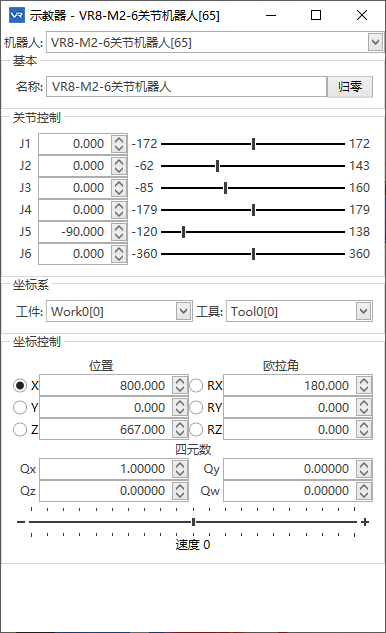Click the J5 slider handle

183,232
